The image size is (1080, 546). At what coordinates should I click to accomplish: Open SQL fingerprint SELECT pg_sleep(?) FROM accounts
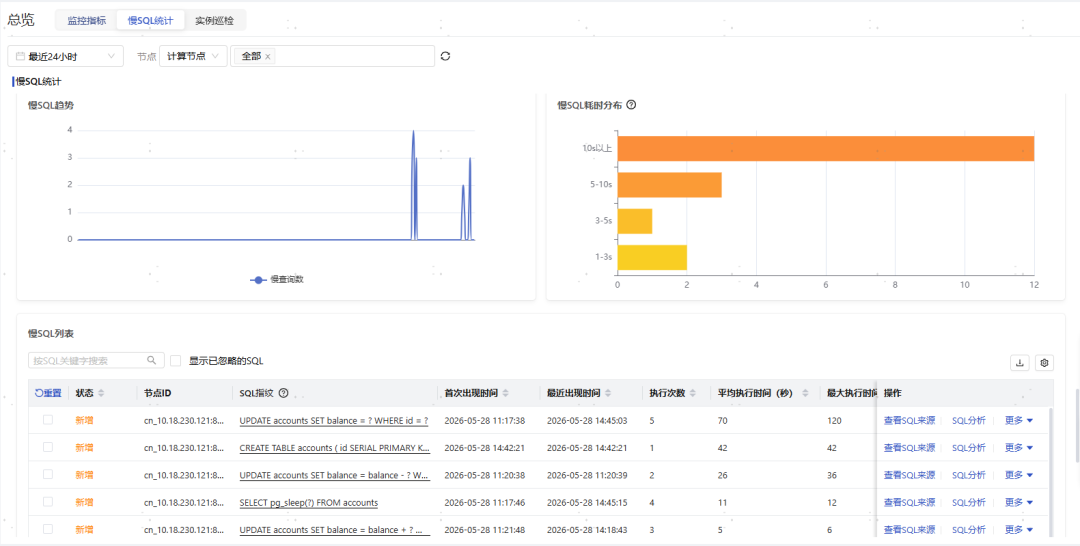tap(309, 502)
